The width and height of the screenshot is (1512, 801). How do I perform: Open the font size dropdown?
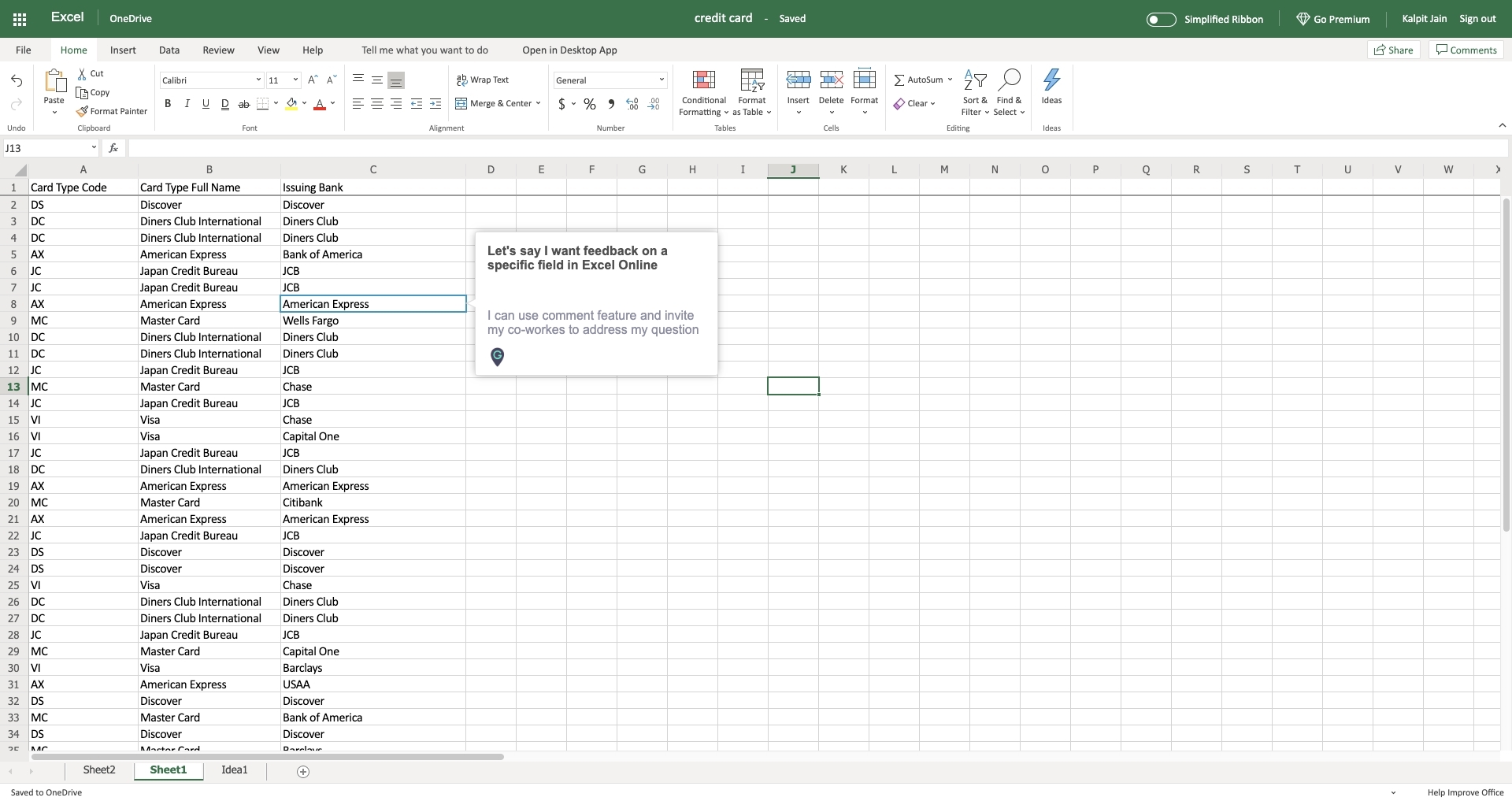pyautogui.click(x=283, y=80)
